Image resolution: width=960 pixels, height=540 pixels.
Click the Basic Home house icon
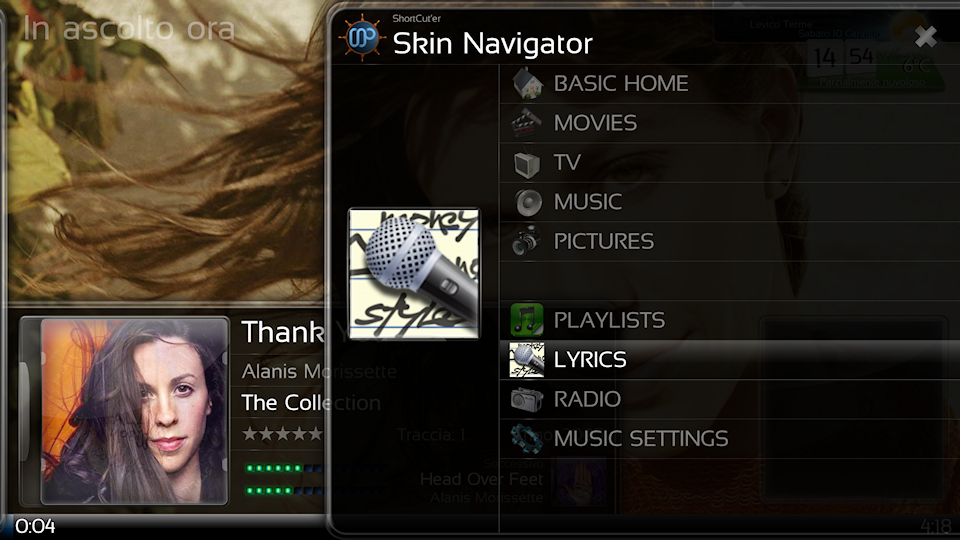[x=527, y=83]
